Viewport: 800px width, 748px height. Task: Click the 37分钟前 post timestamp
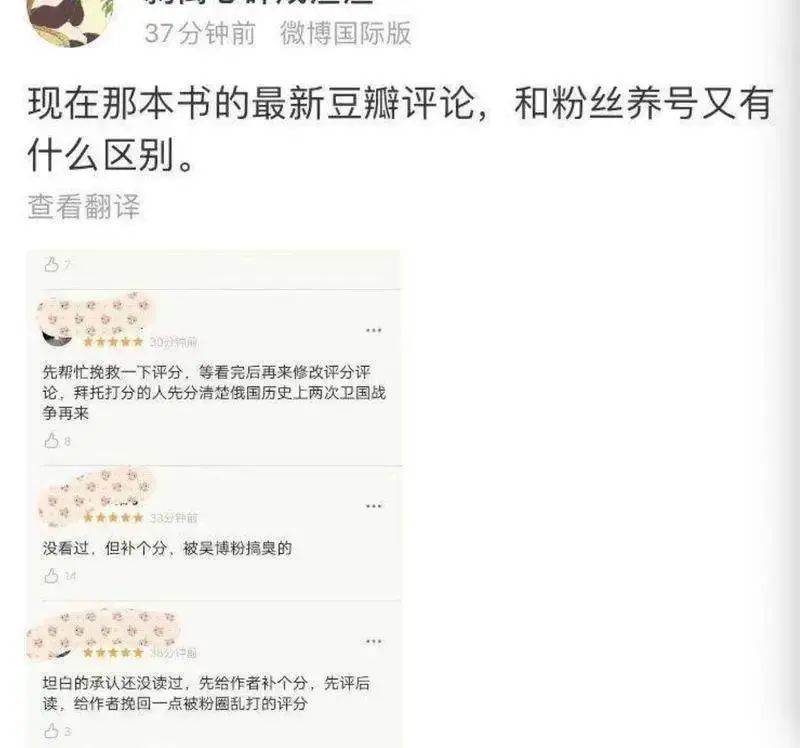[199, 34]
